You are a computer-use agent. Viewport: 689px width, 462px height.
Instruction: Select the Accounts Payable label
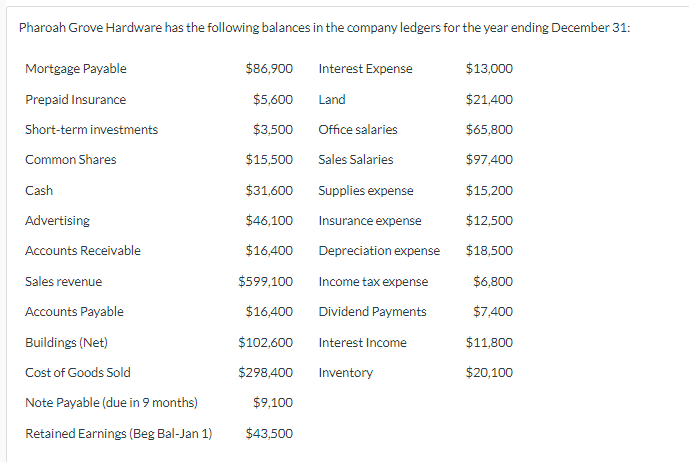(x=74, y=312)
